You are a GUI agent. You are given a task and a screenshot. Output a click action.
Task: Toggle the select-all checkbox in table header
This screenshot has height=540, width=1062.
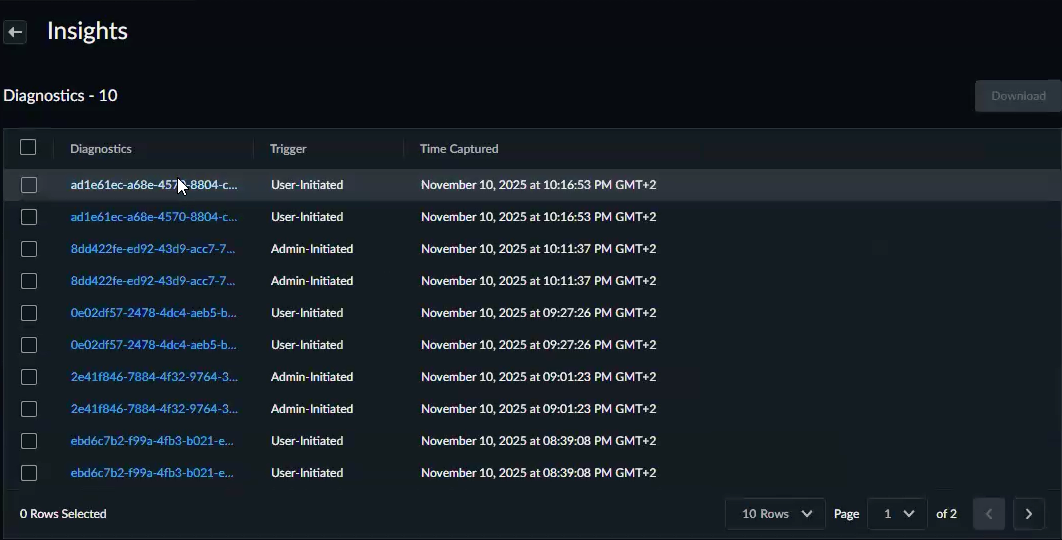28,148
